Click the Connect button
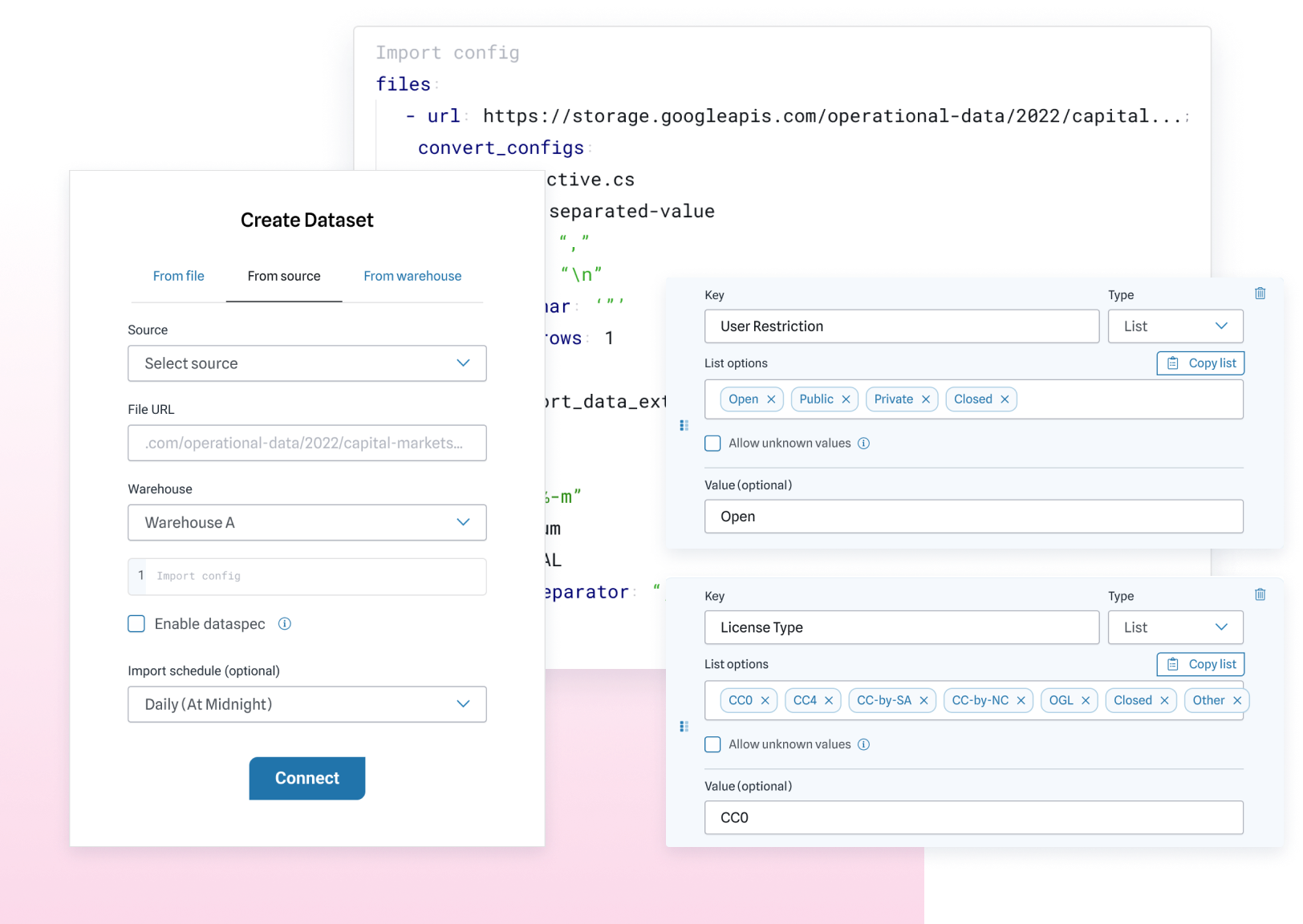Image resolution: width=1303 pixels, height=924 pixels. (306, 778)
